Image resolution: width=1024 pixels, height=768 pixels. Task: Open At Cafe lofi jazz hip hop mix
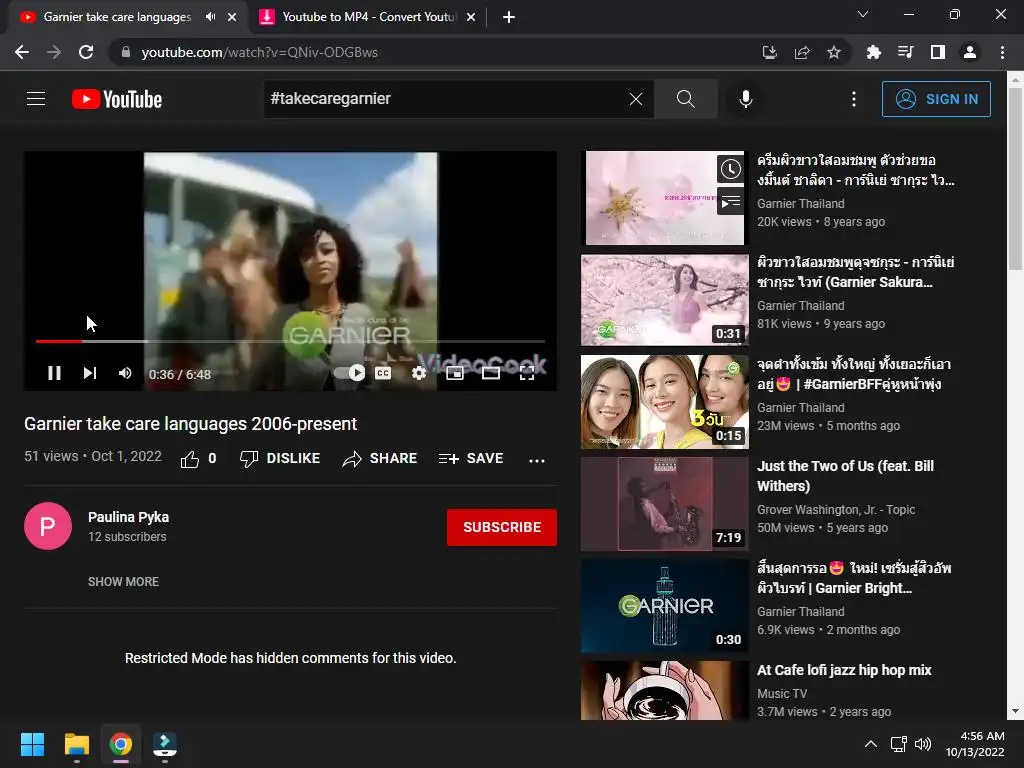[844, 670]
